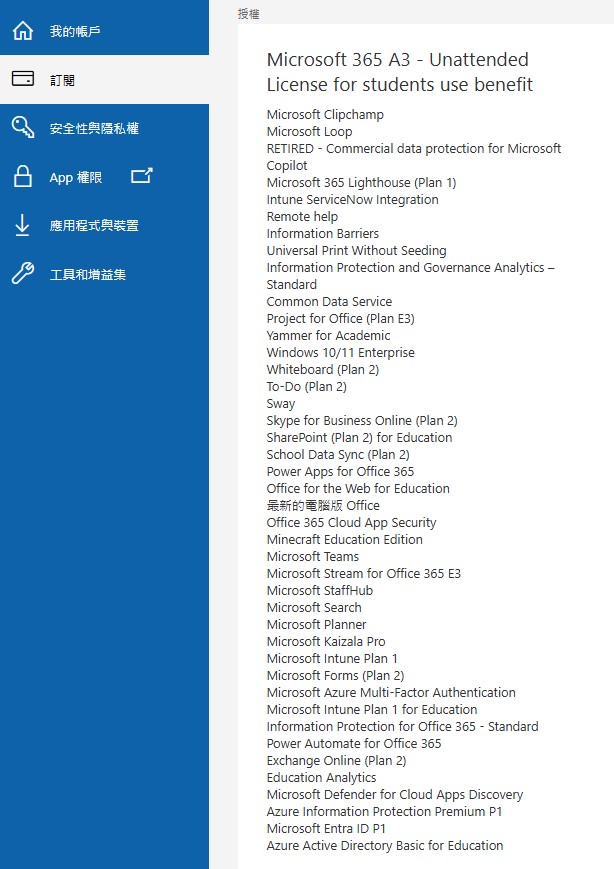
Task: Click the key icon for 安全性與隱私權
Action: pos(23,127)
